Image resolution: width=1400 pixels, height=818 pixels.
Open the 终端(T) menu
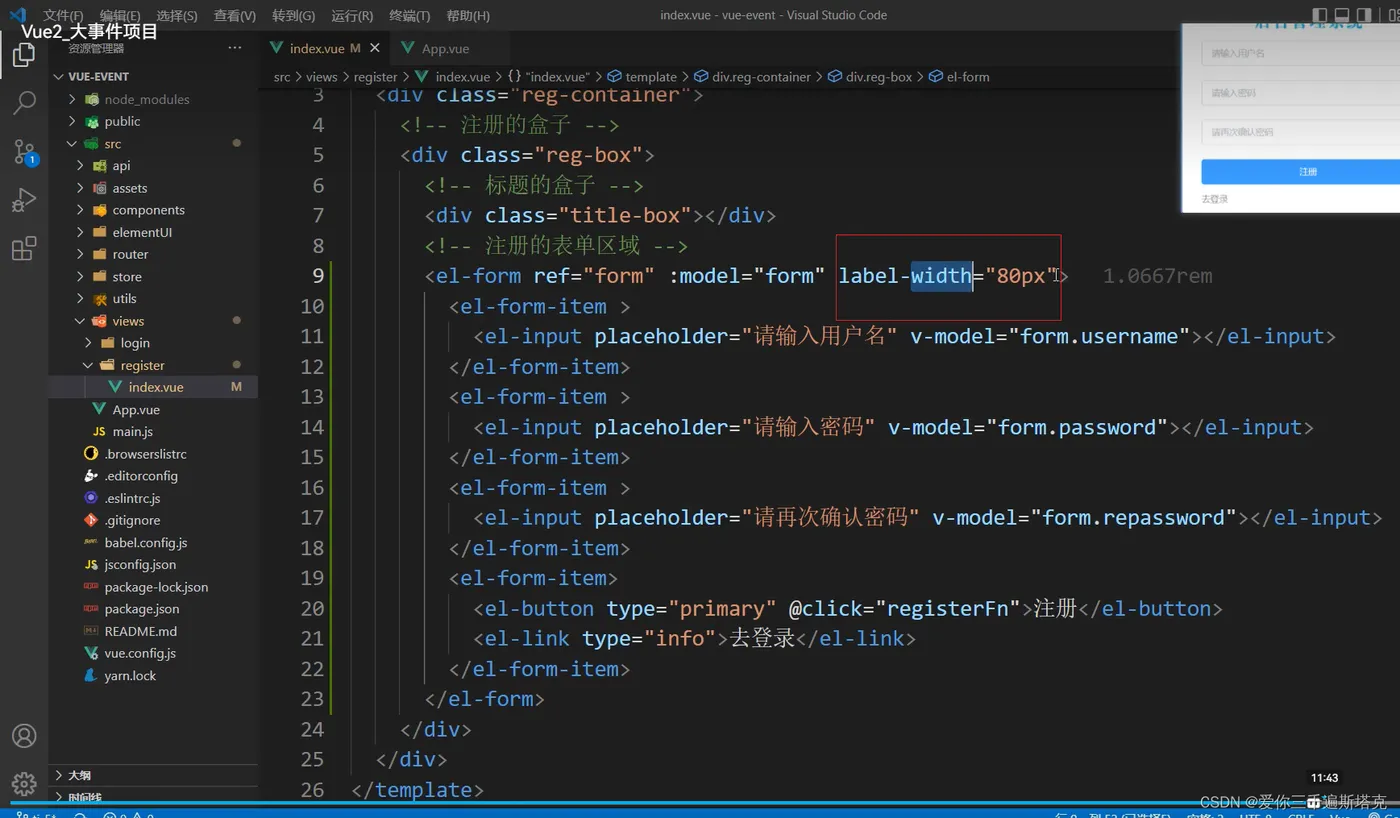409,16
